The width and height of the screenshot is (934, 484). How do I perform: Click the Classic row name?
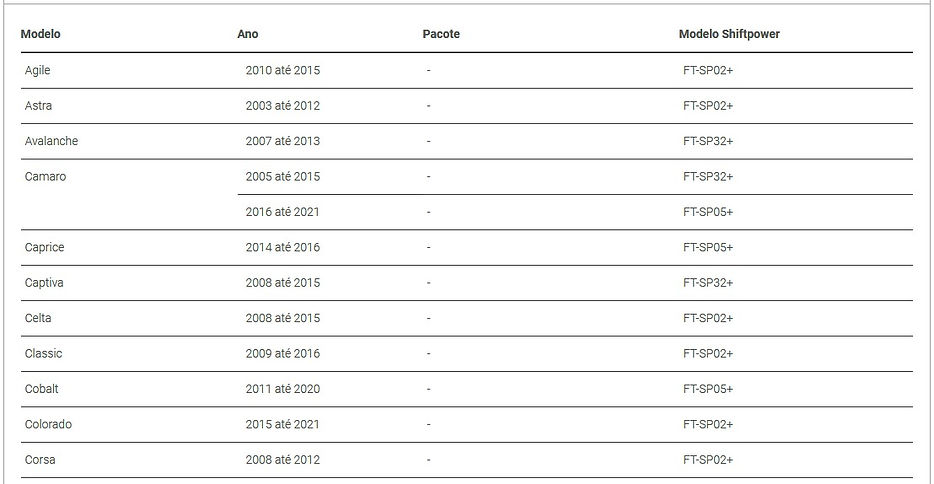click(x=43, y=354)
